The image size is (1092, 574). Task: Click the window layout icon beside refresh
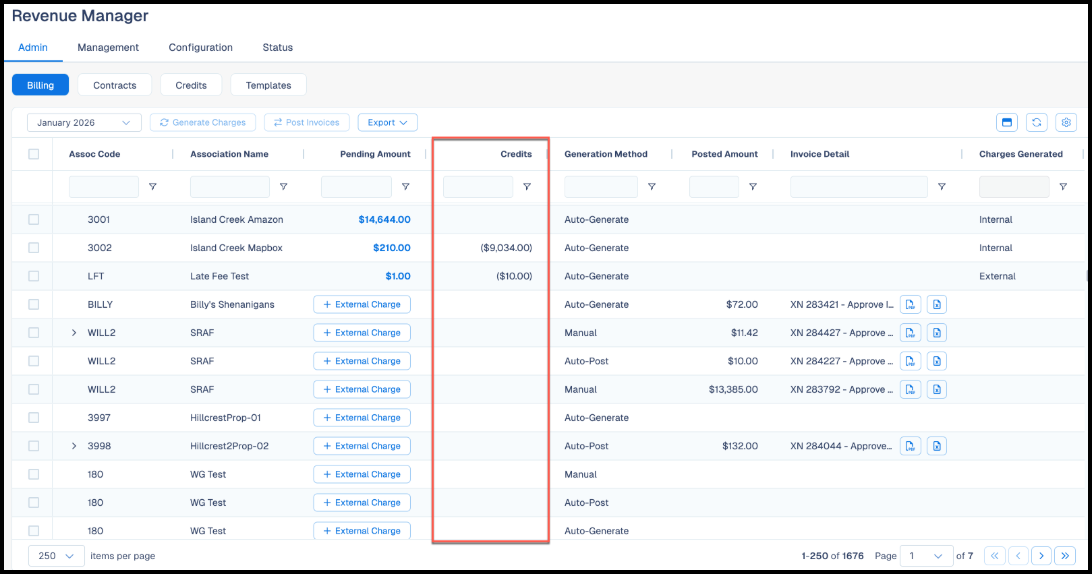[1006, 123]
